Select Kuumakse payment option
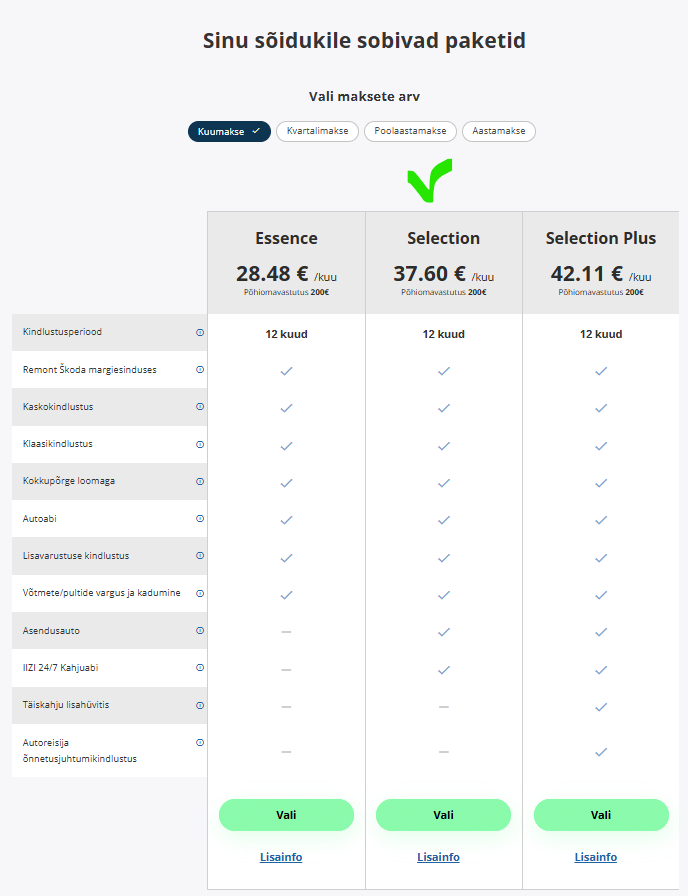688x896 pixels. coord(229,132)
